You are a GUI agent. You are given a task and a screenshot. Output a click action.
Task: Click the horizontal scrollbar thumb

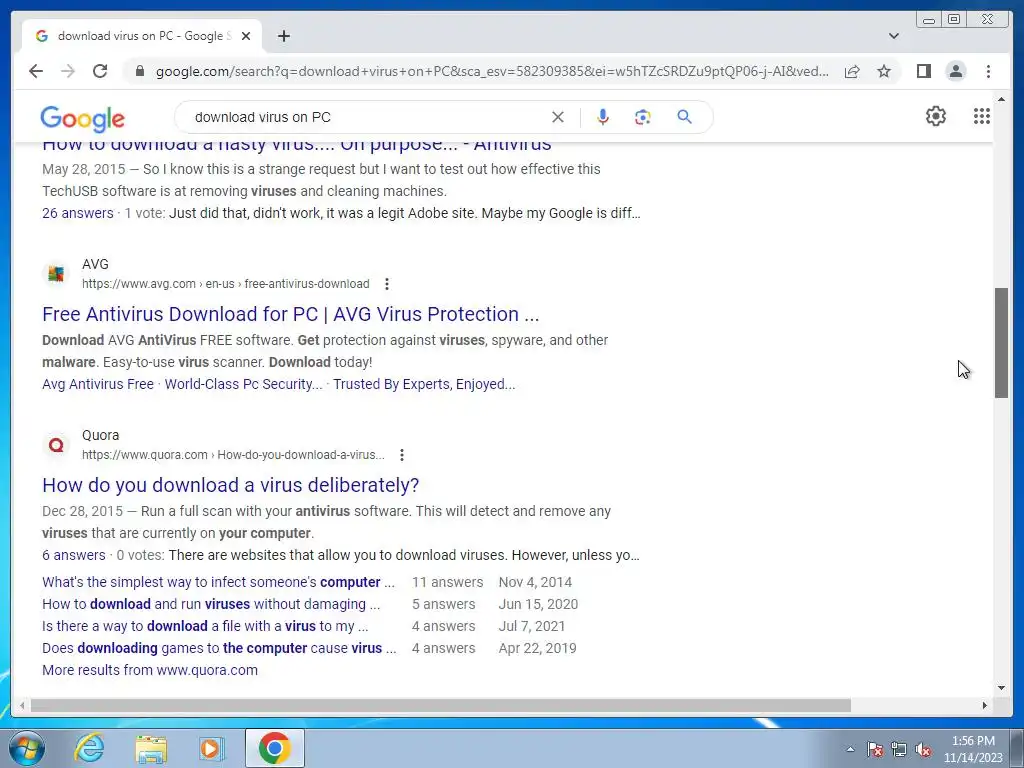[441, 705]
